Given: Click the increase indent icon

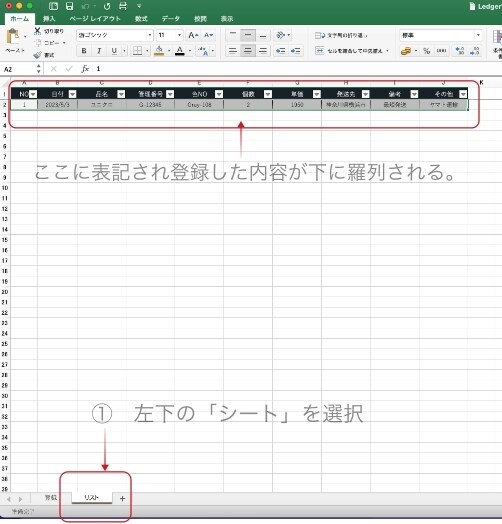Looking at the screenshot, I should tap(295, 51).
